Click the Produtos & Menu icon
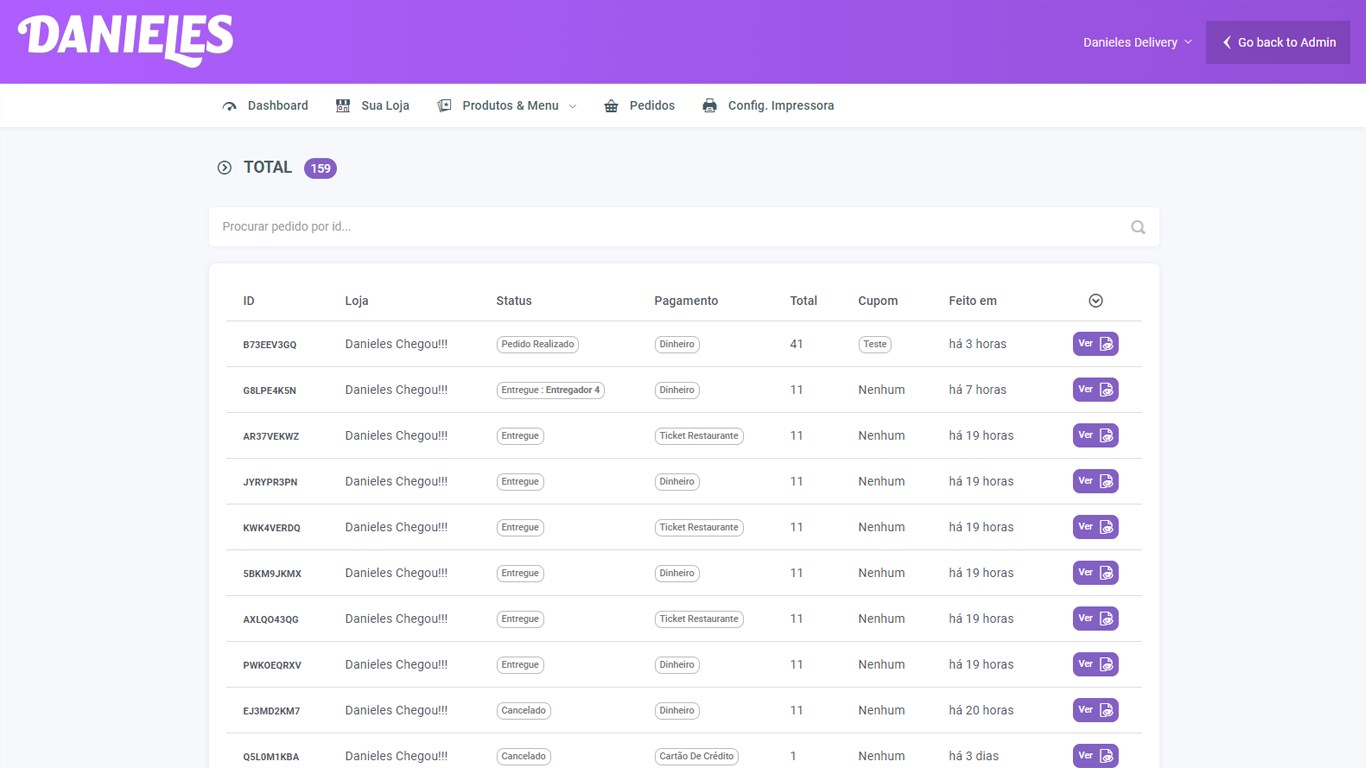The width and height of the screenshot is (1366, 768). point(444,106)
